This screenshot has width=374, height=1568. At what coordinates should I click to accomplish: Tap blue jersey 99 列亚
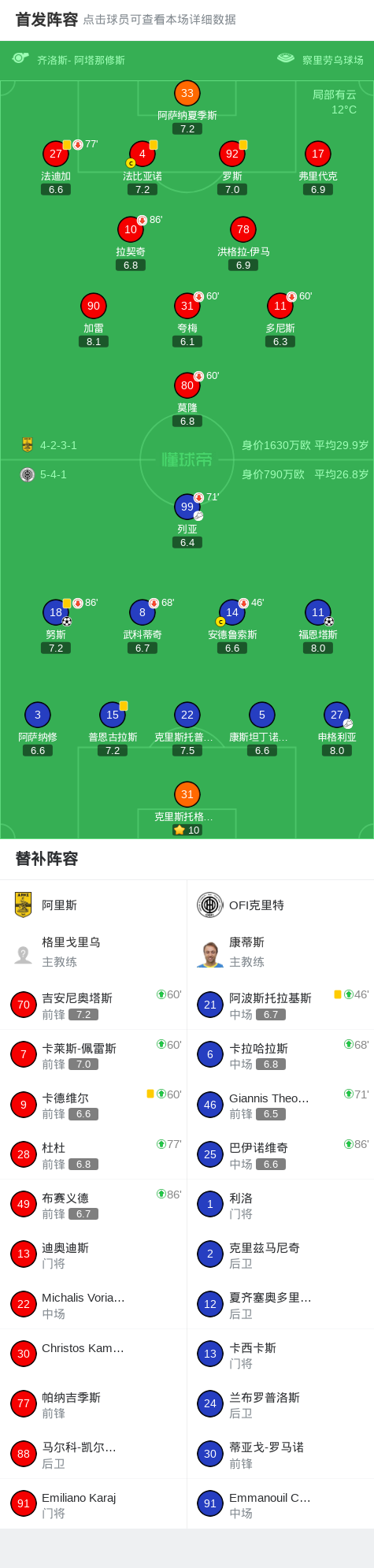coord(187,507)
